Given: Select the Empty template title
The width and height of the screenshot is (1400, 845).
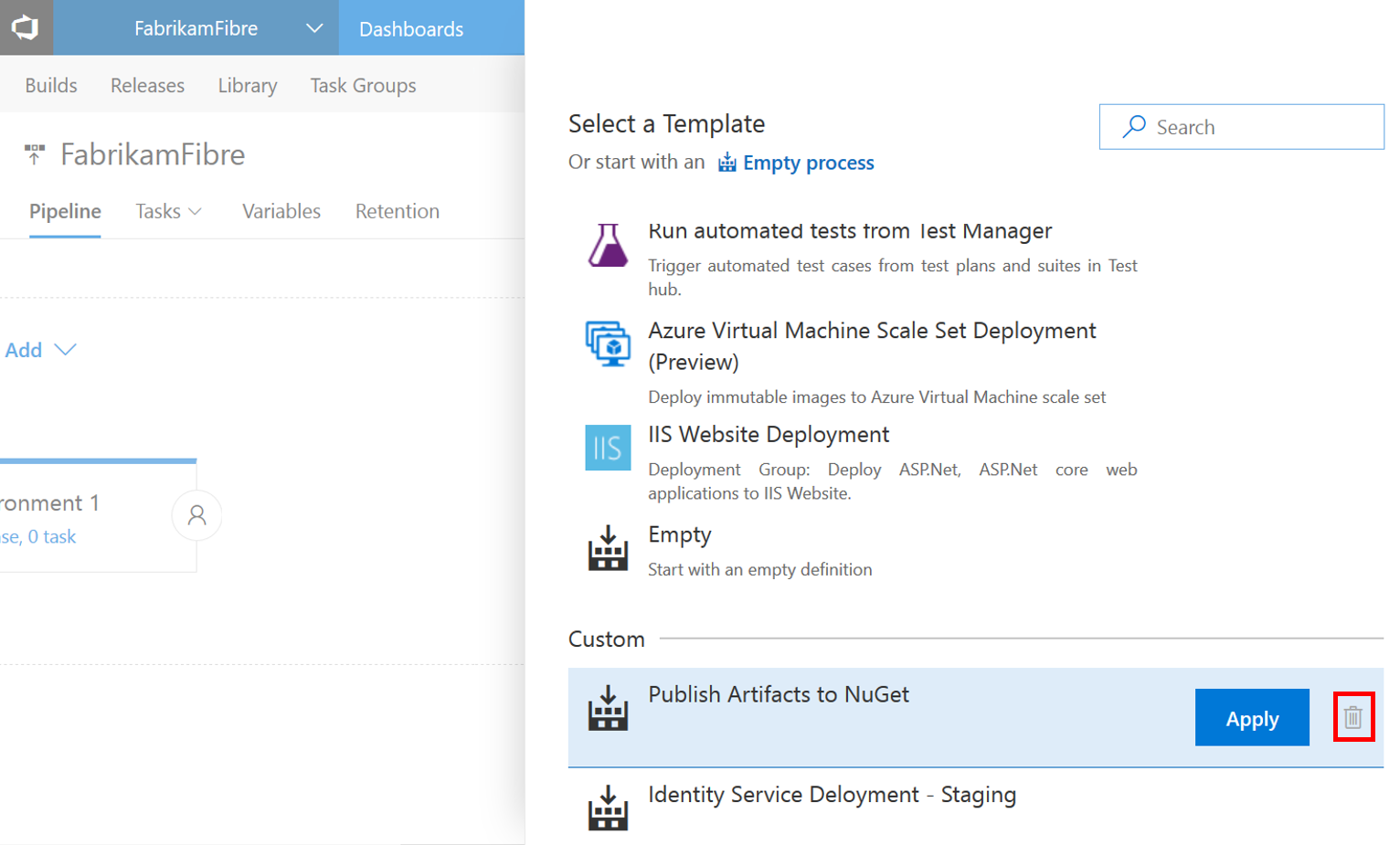Looking at the screenshot, I should pyautogui.click(x=680, y=534).
